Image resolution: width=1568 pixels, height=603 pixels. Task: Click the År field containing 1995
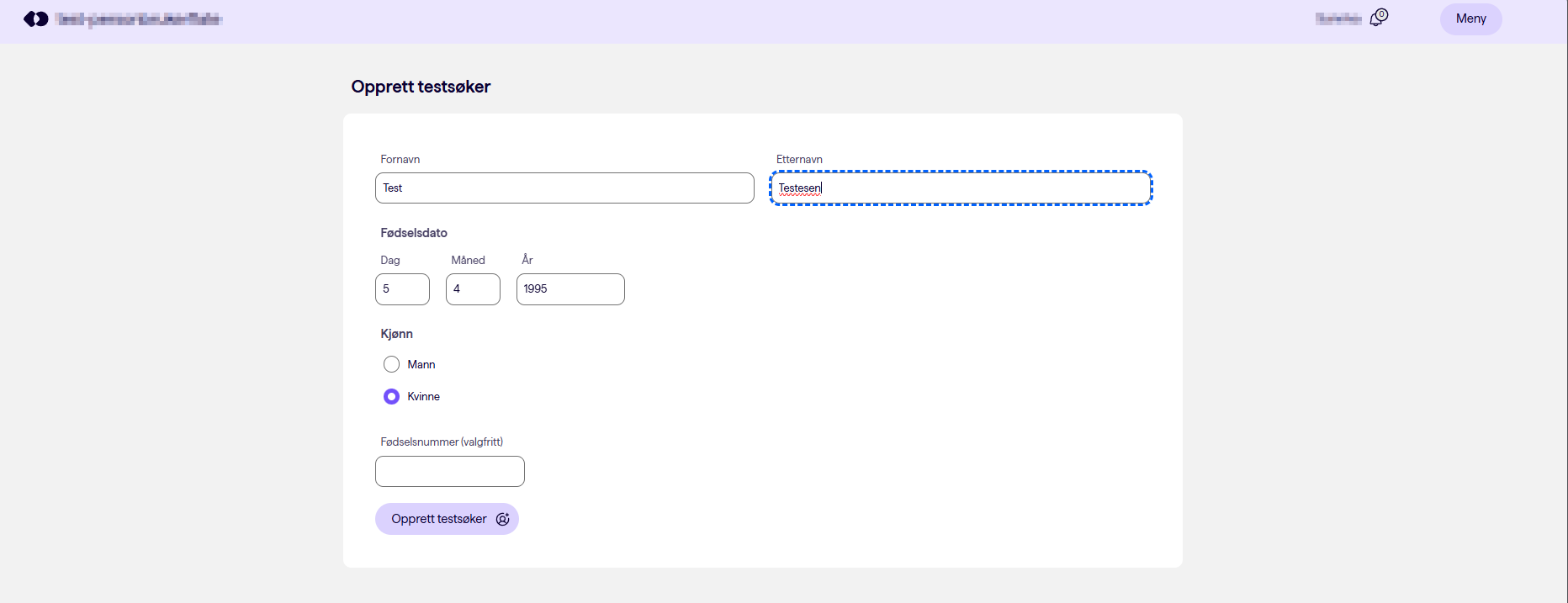point(570,288)
